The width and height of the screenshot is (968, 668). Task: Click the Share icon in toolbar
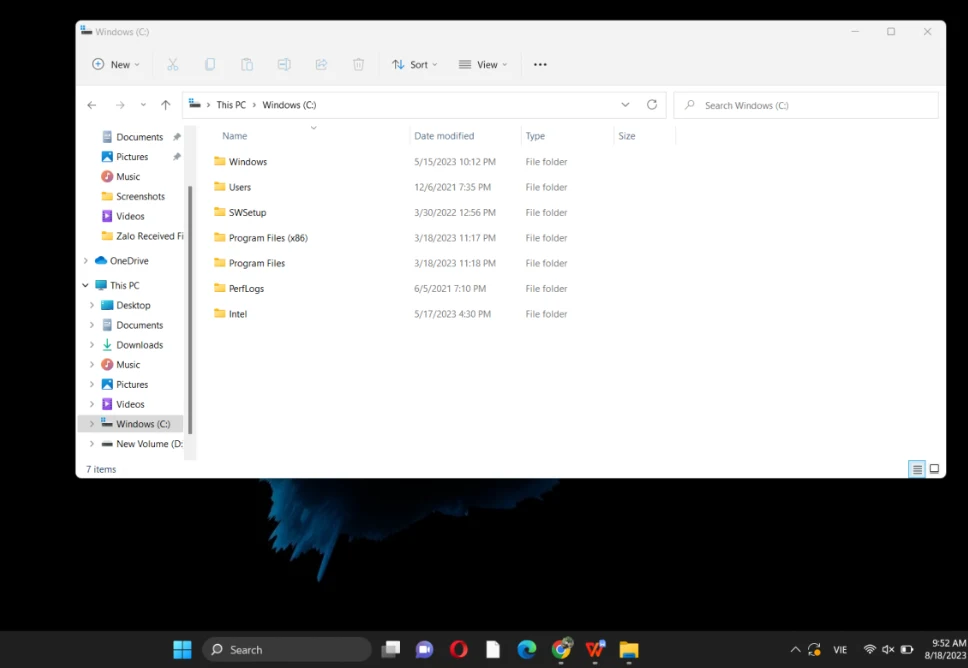pyautogui.click(x=321, y=64)
